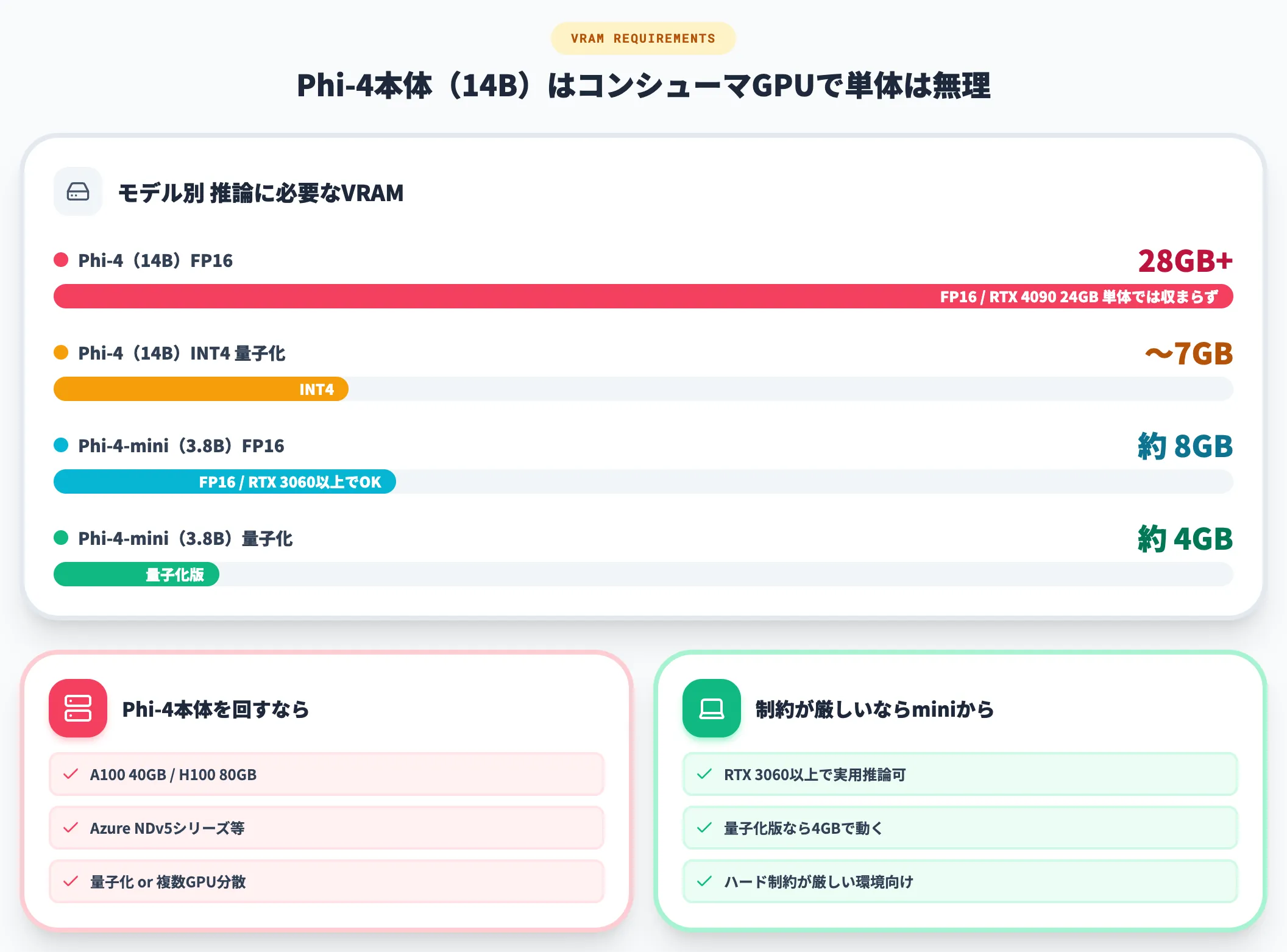Click the Phi-4（14B）INT4 量子化 label
This screenshot has height=952, width=1287.
(182, 353)
